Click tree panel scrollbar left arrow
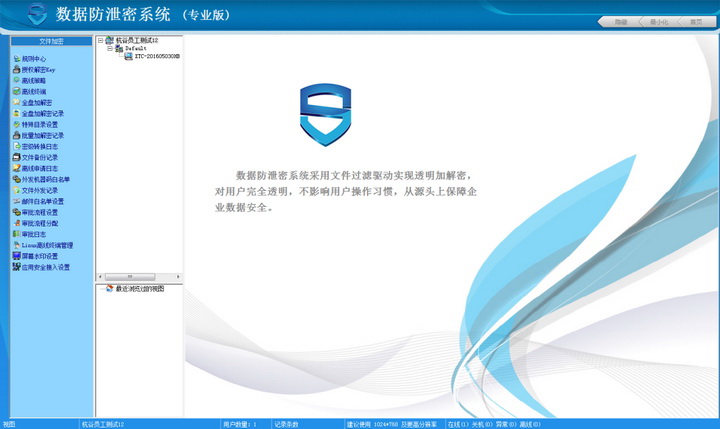720x429 pixels. [x=101, y=277]
